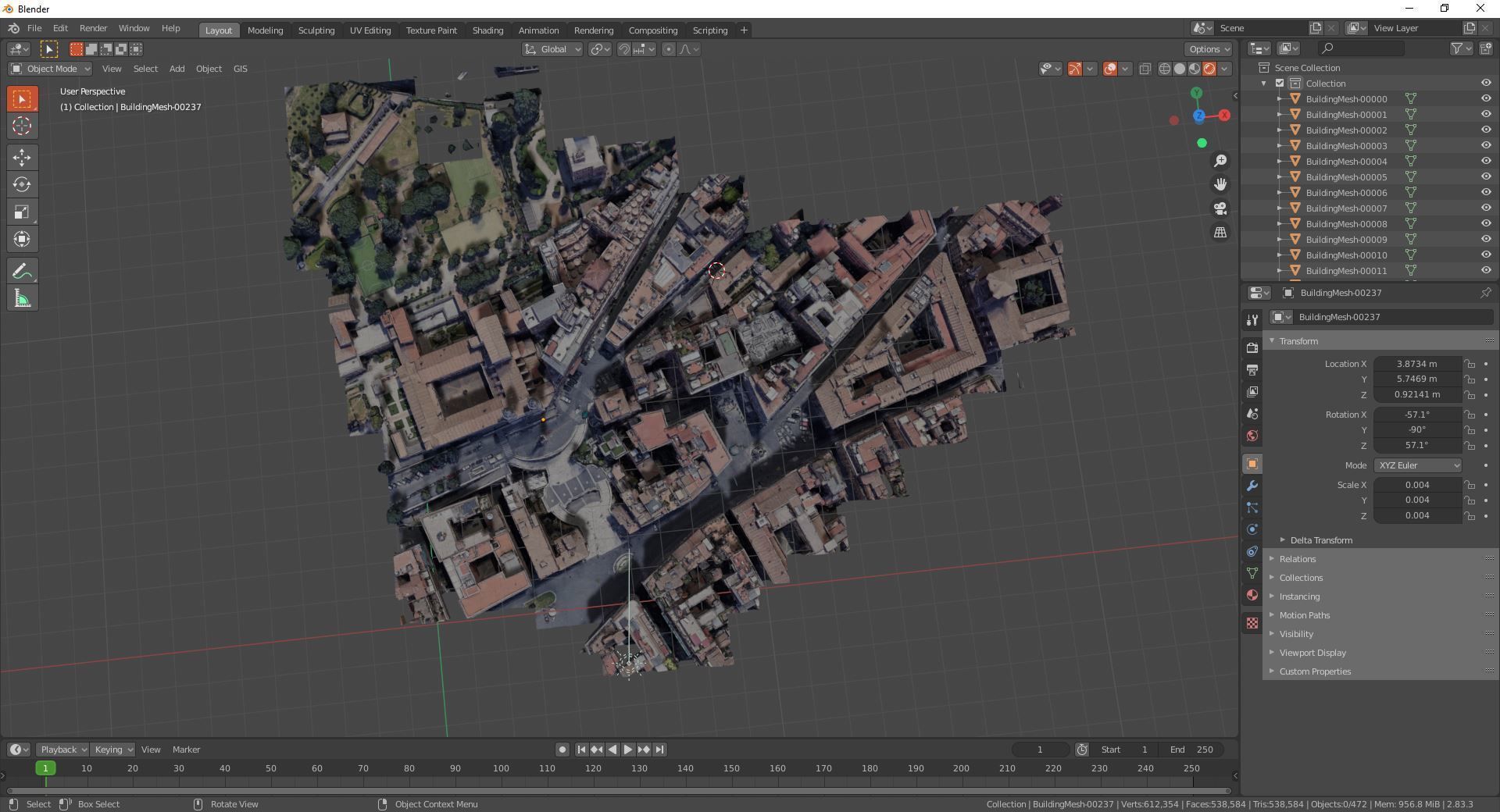Expand BuildingMesh-00005 tree item

(x=1279, y=176)
